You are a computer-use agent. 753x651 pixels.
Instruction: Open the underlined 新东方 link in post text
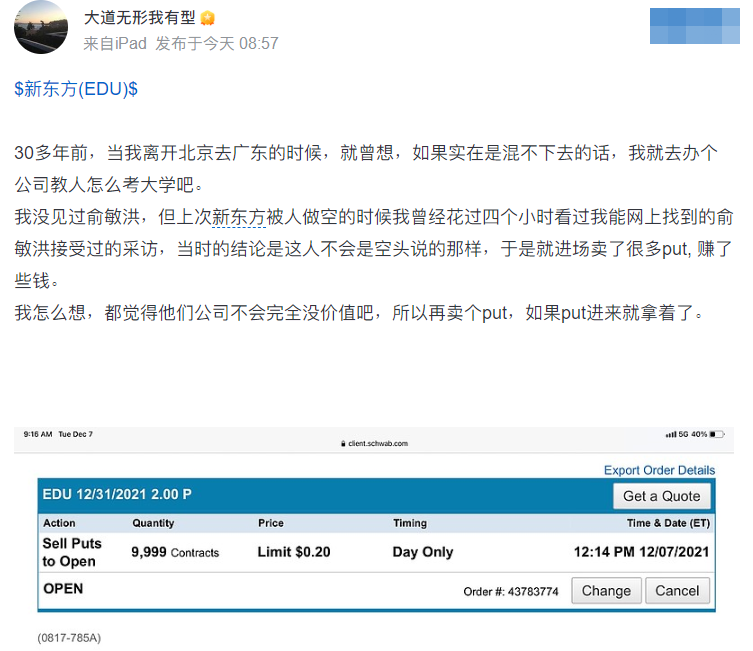coord(239,217)
